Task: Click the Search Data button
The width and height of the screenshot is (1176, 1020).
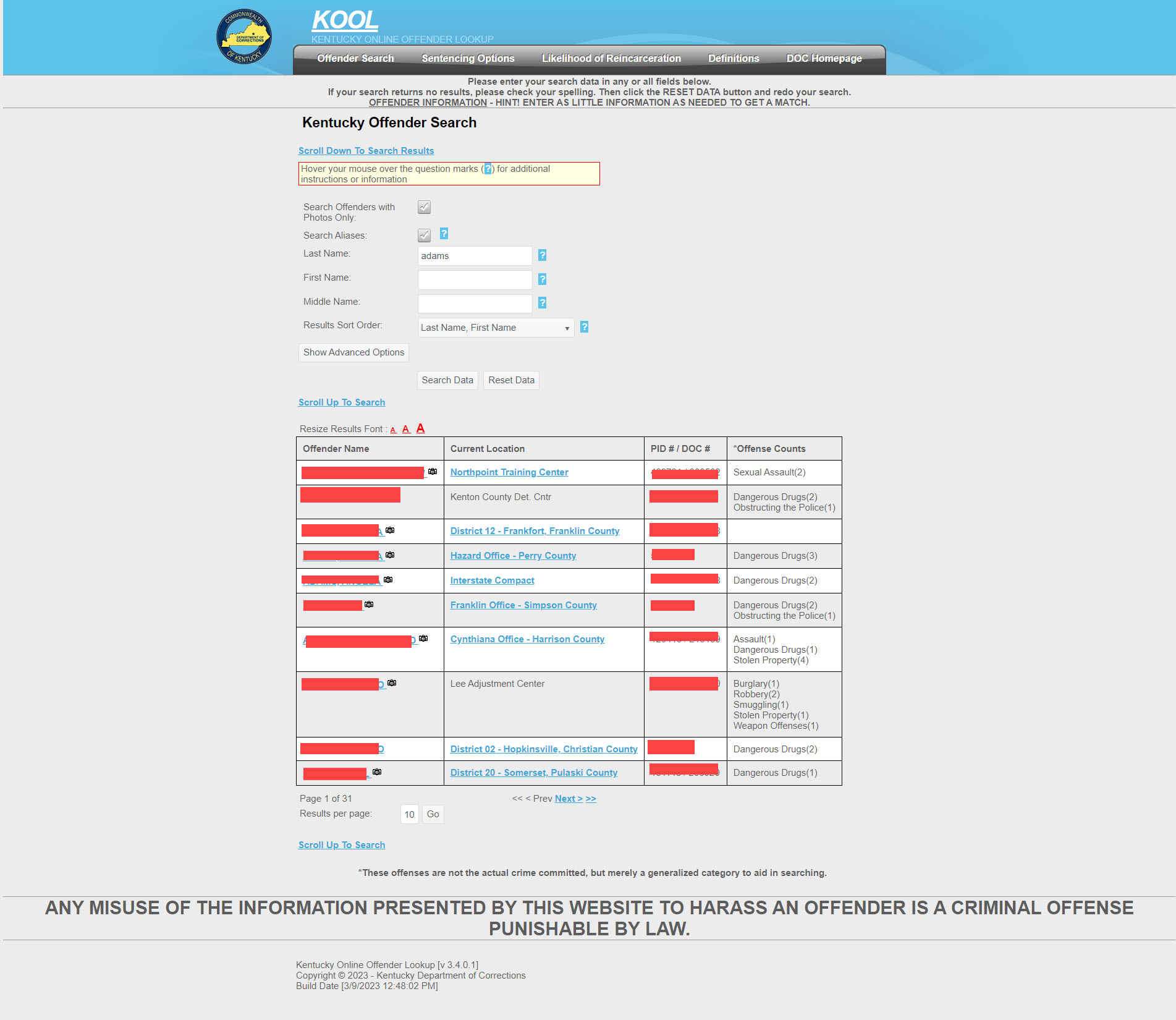Action: (447, 380)
